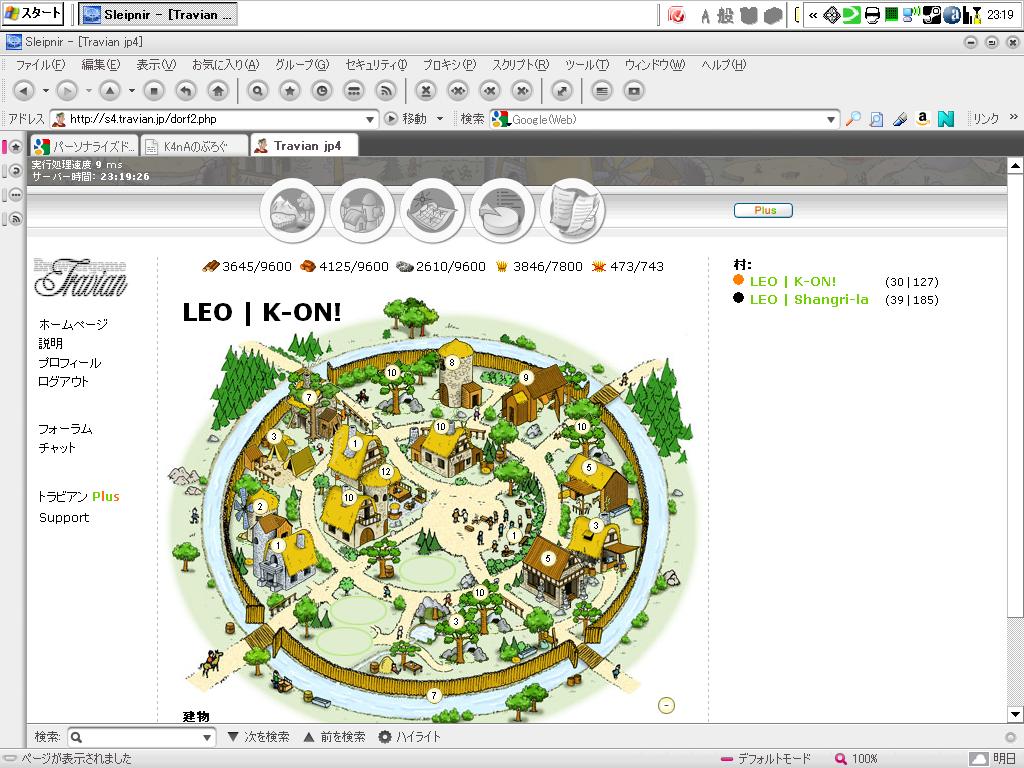This screenshot has height=768, width=1024.
Task: Open the ツール(T) menu
Action: click(587, 65)
